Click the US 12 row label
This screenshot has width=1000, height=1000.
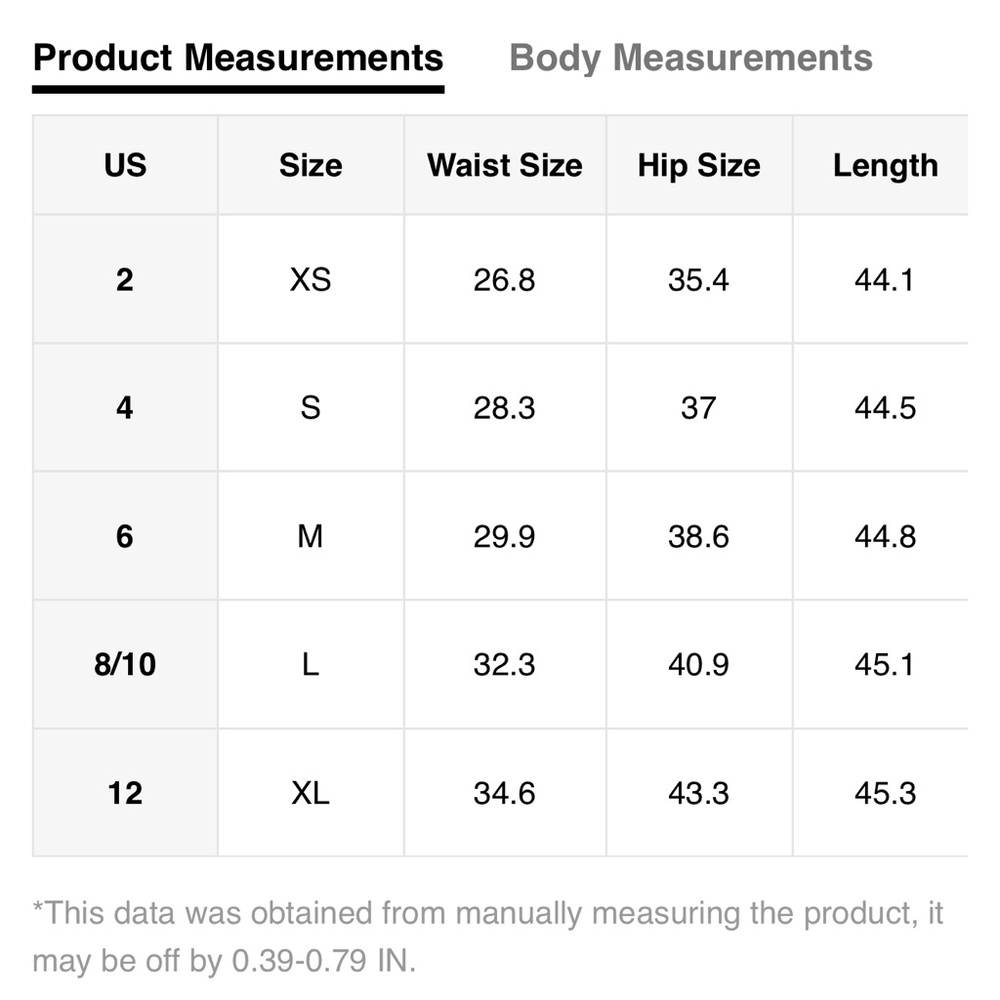(125, 794)
